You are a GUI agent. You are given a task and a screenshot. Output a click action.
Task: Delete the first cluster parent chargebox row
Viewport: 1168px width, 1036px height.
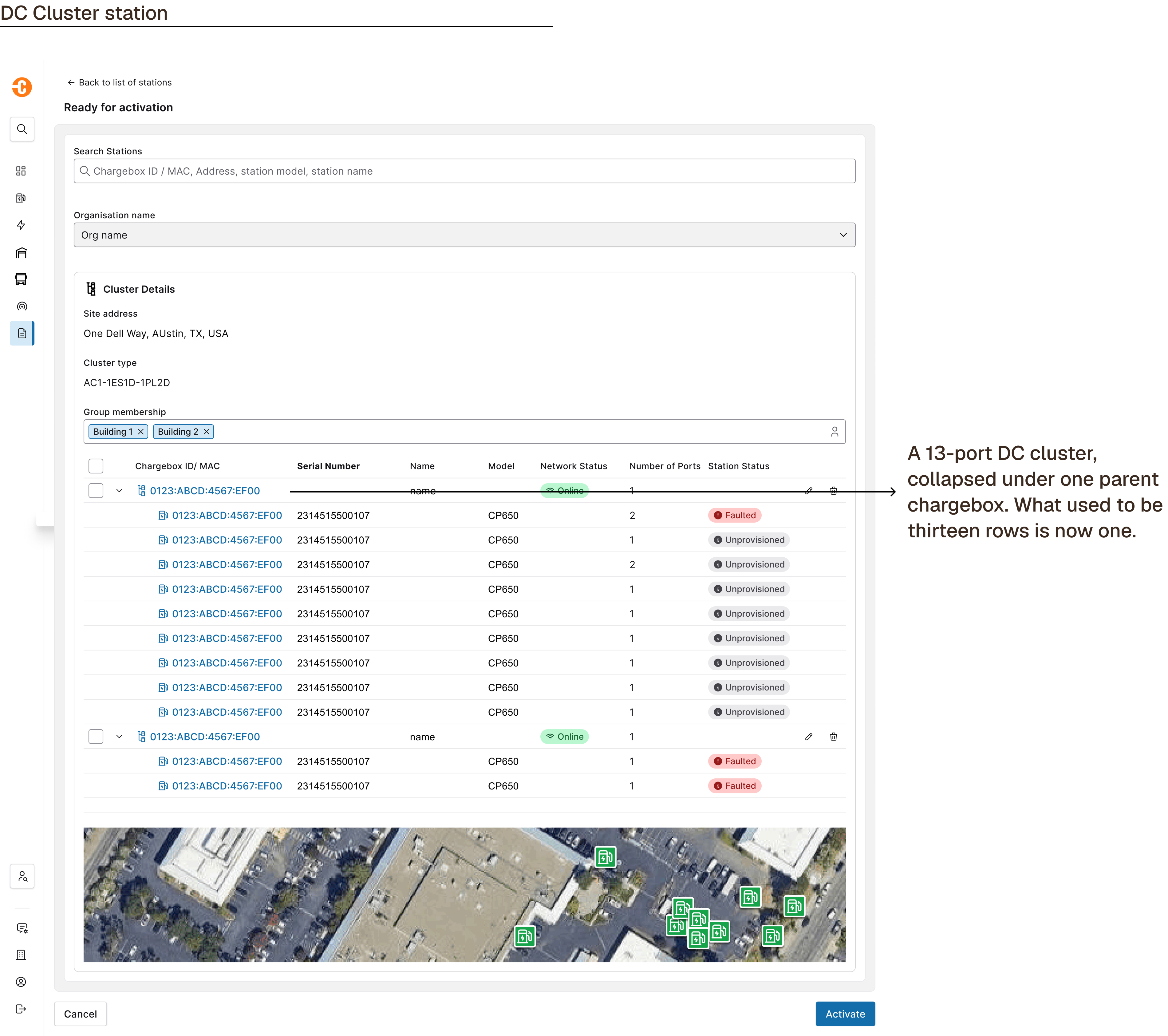pyautogui.click(x=834, y=491)
